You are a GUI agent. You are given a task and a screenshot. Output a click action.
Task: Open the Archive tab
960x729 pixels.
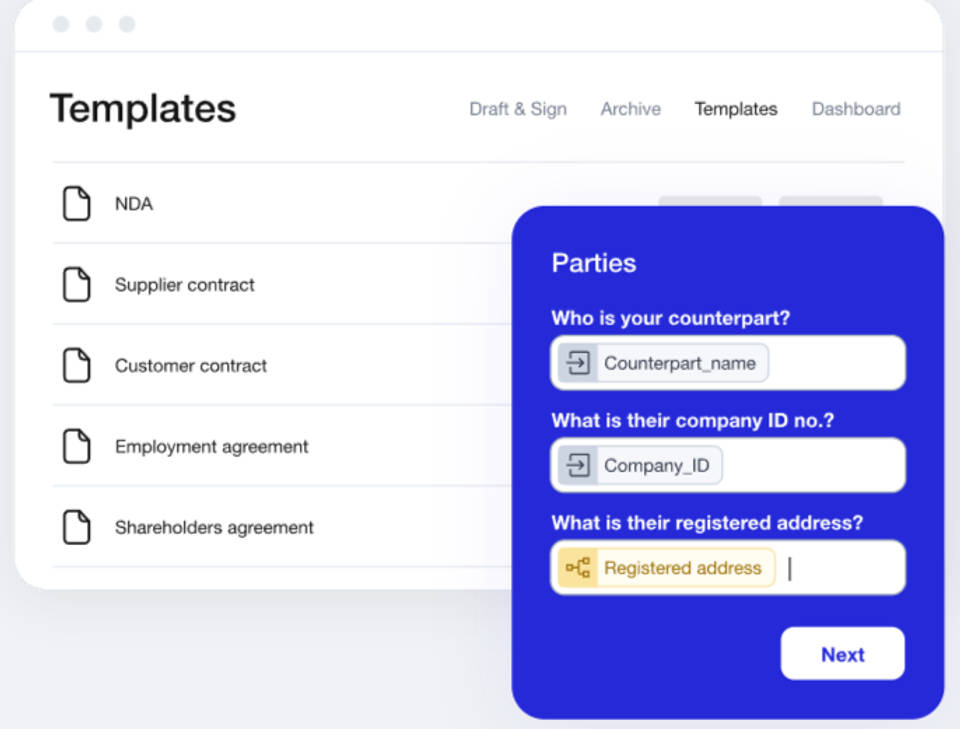click(x=630, y=109)
